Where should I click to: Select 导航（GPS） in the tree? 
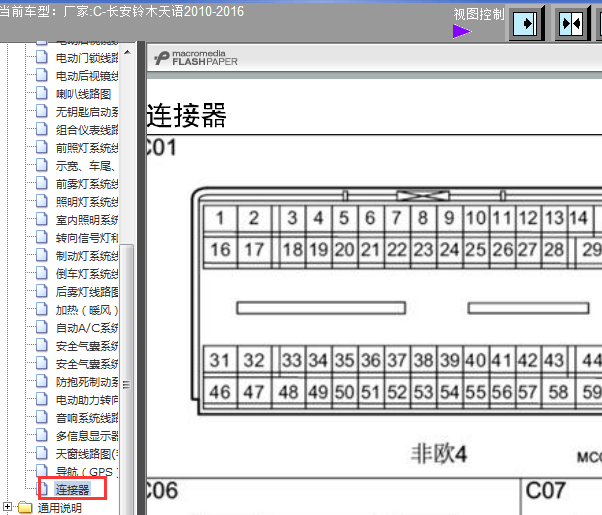click(86, 471)
